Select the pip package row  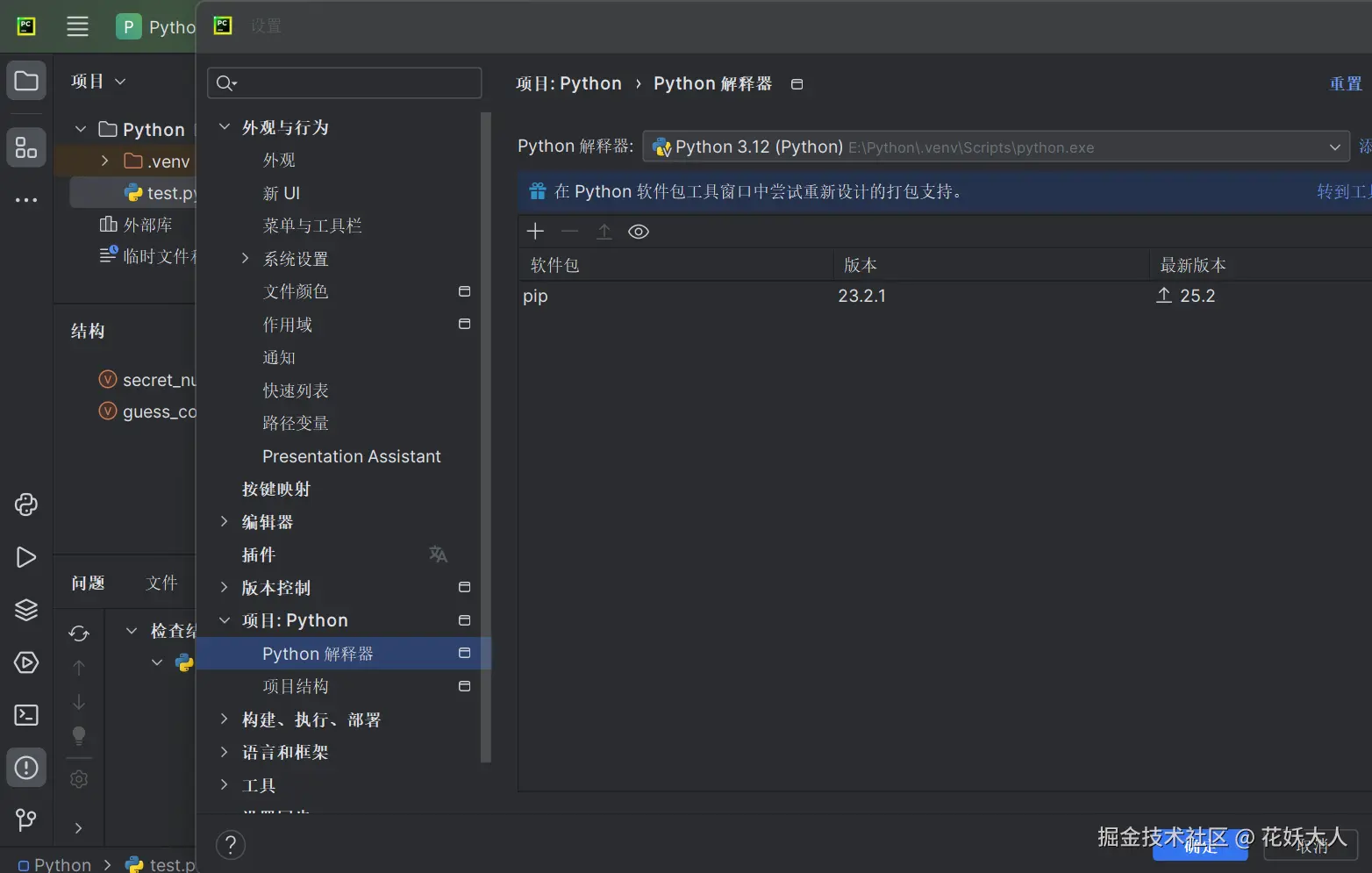coord(945,296)
